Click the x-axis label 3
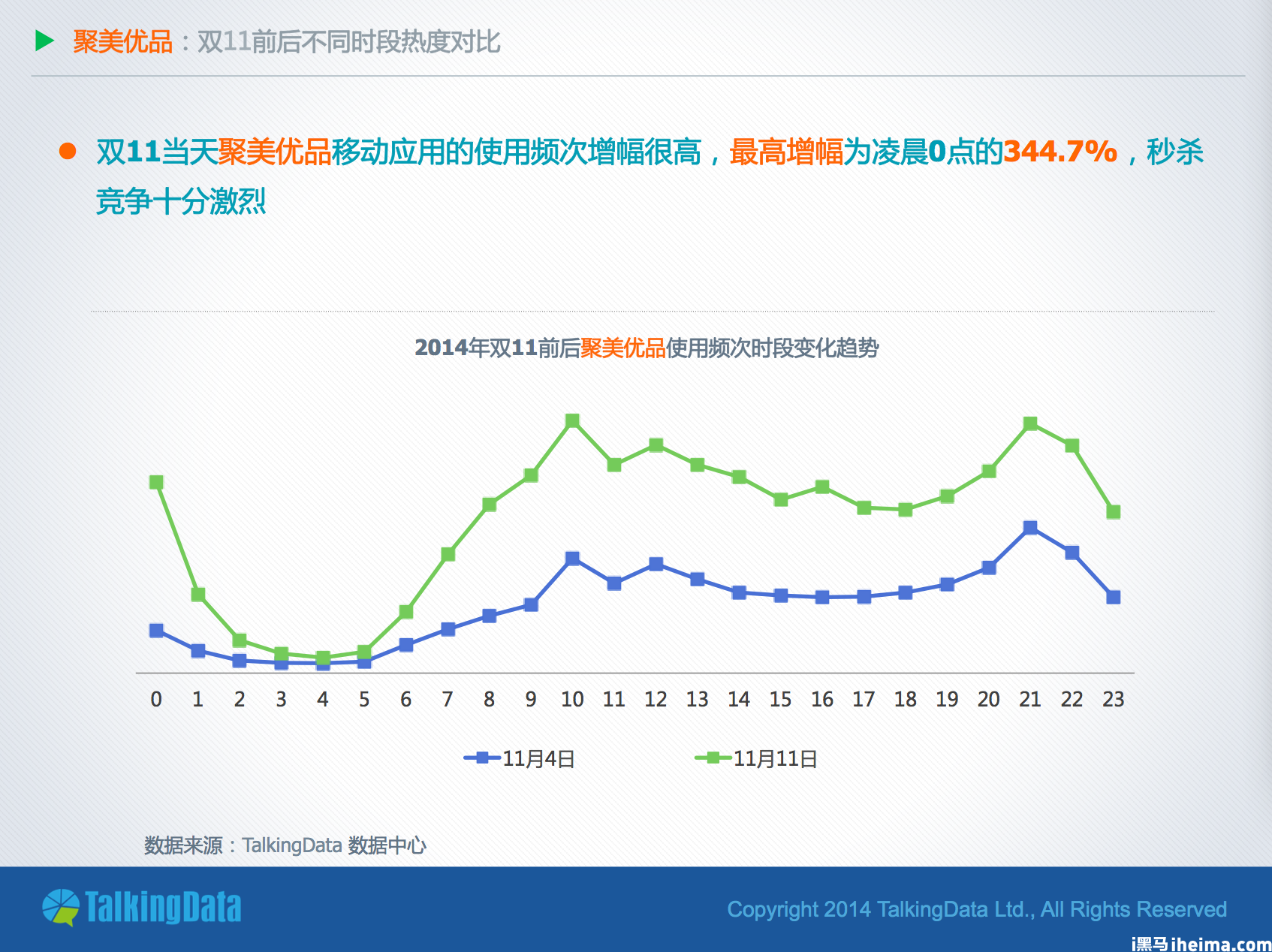The height and width of the screenshot is (952, 1272). pyautogui.click(x=281, y=700)
